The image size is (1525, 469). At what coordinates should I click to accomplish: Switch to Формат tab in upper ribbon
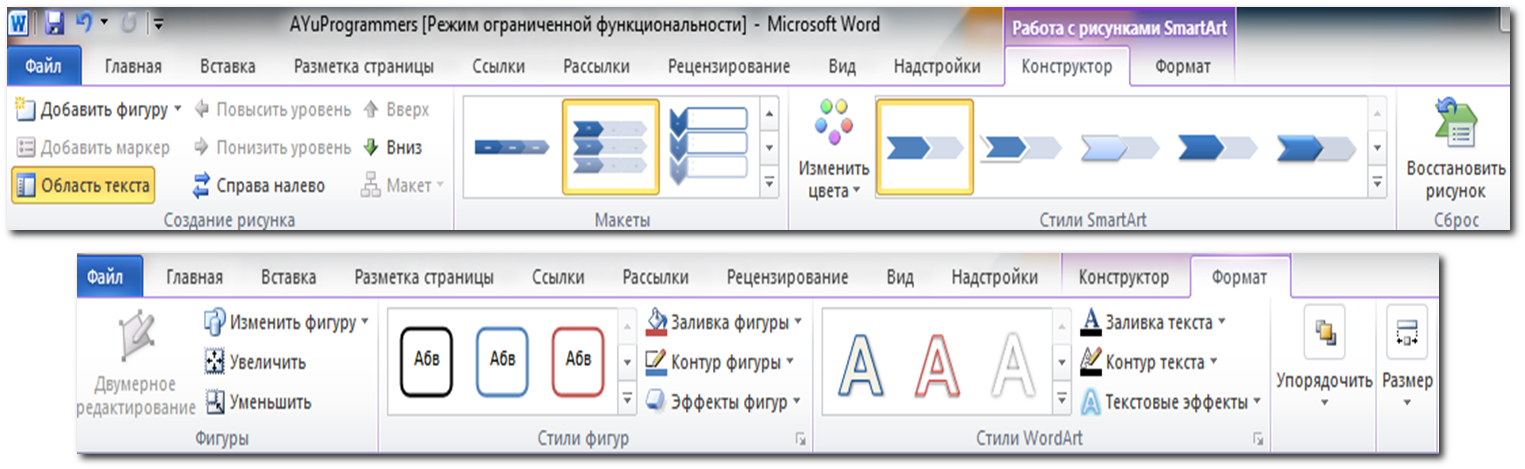pyautogui.click(x=1183, y=67)
